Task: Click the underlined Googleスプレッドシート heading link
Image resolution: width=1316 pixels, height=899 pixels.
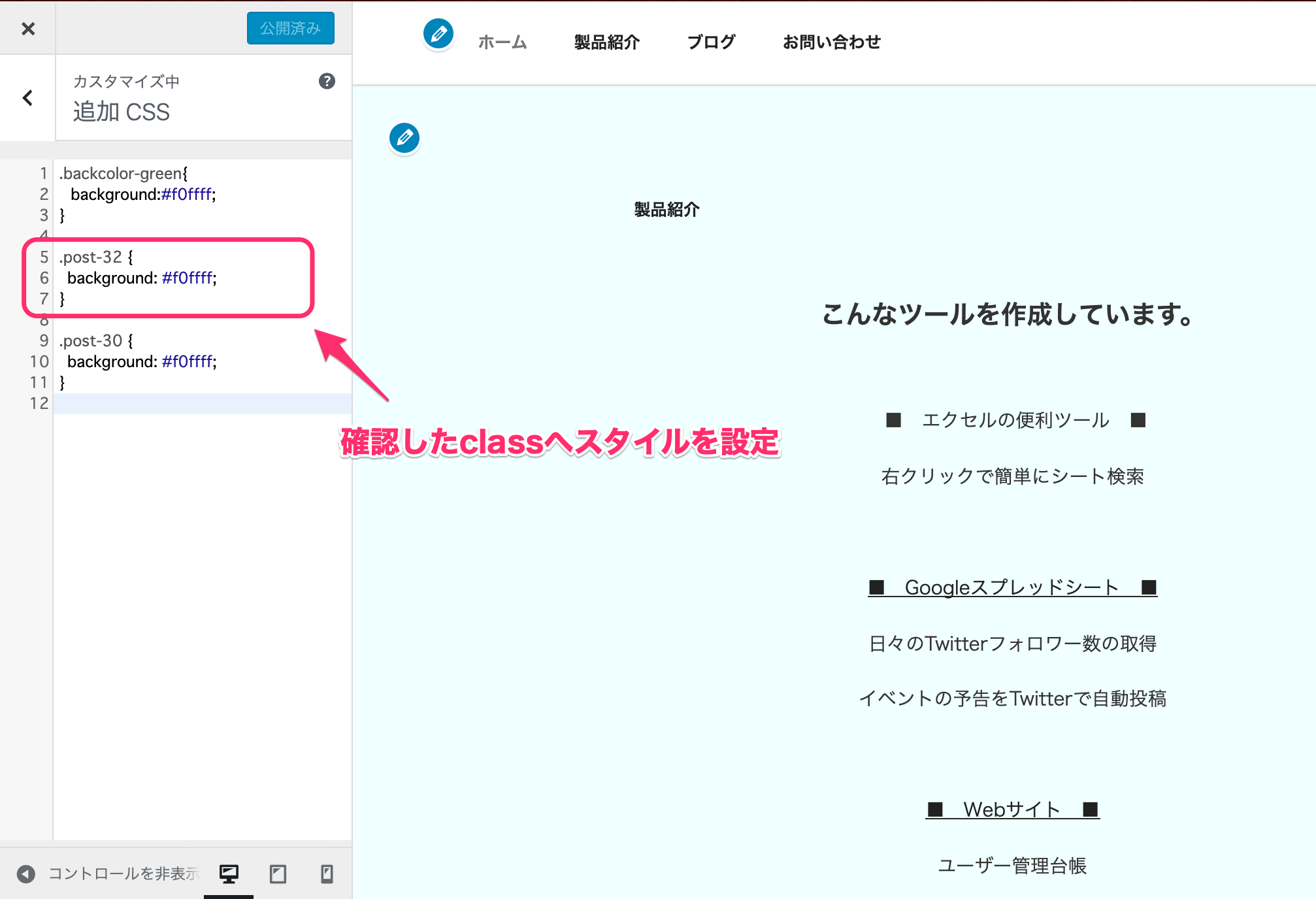Action: 1011,587
